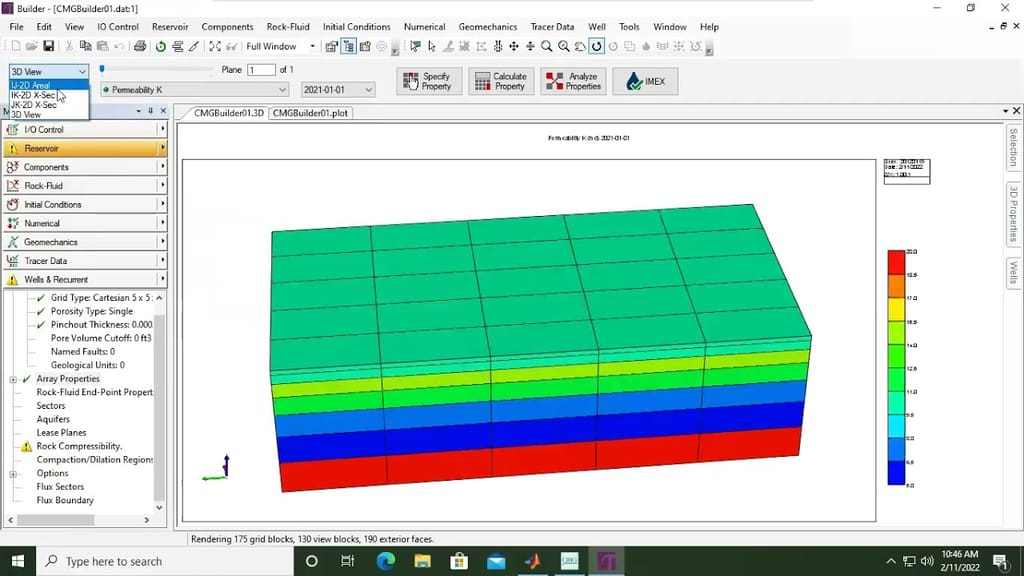Viewport: 1024px width, 576px height.
Task: Select IK-2D X-Sec from view list
Action: point(48,95)
